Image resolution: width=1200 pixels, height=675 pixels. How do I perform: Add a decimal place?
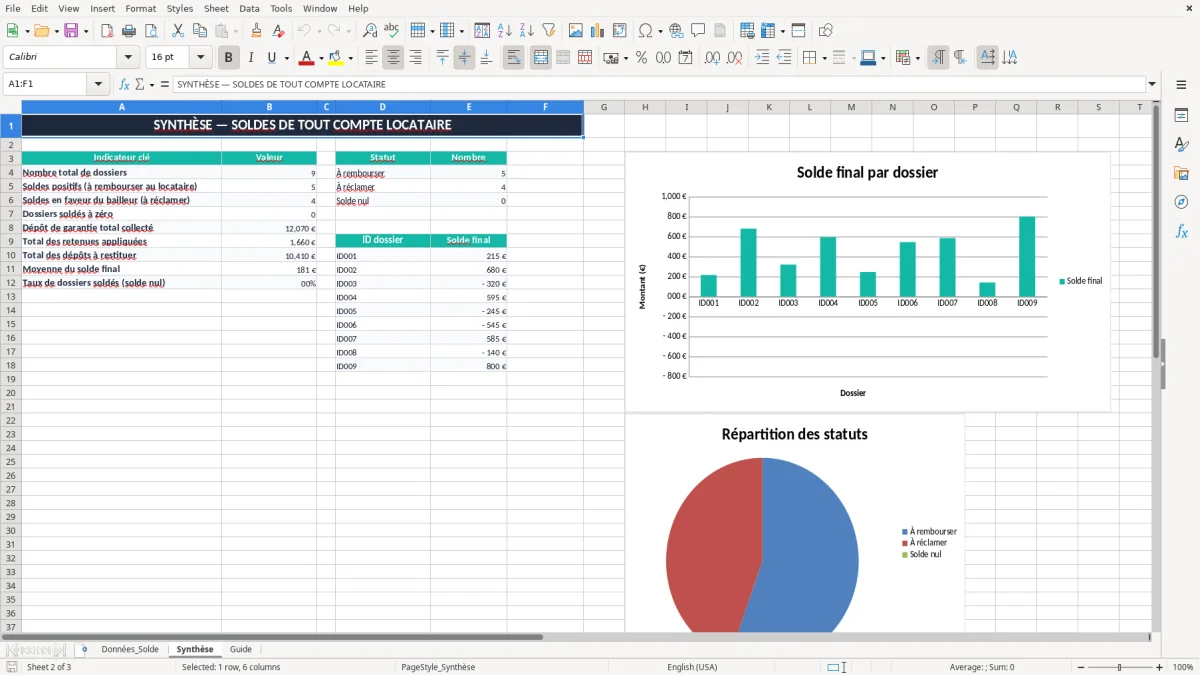[x=714, y=58]
